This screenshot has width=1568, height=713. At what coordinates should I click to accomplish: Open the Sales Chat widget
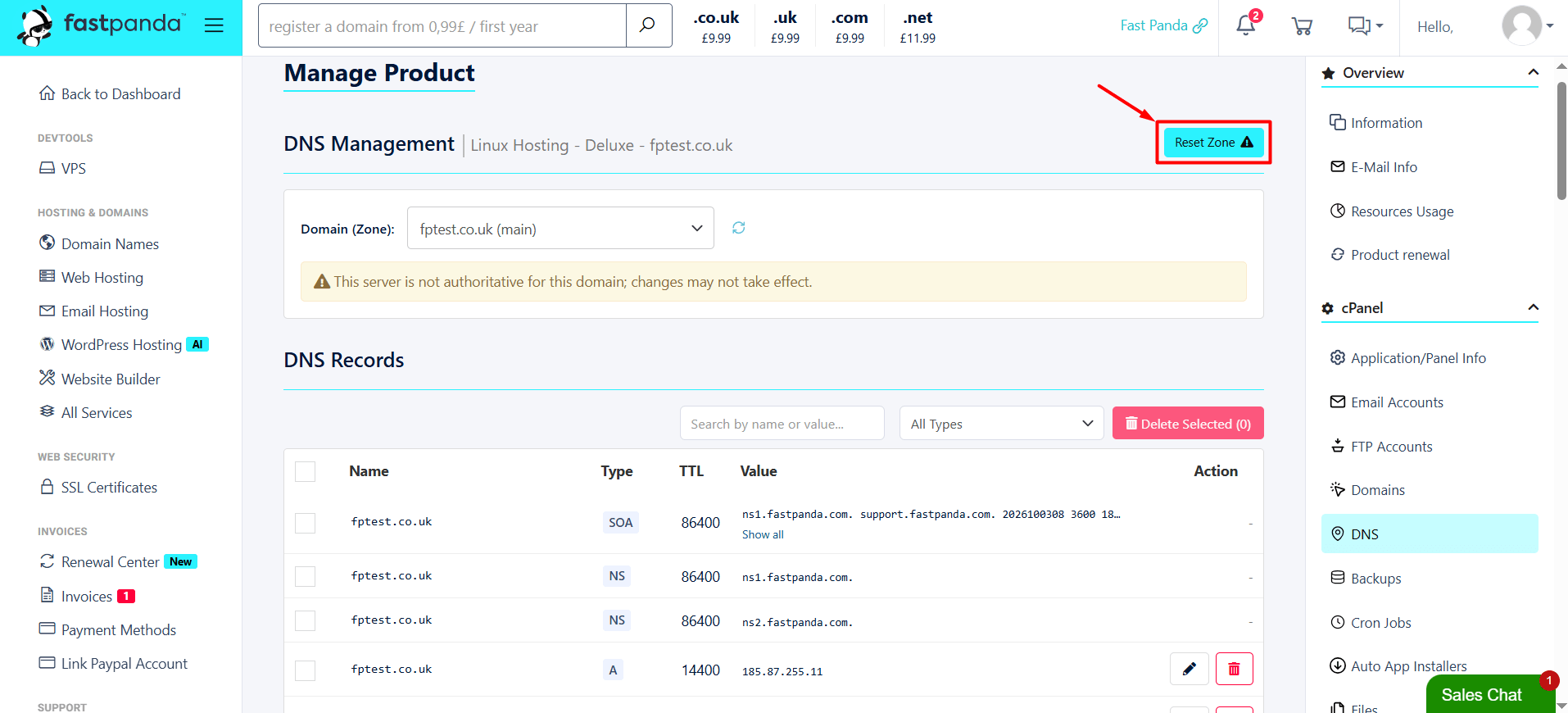pyautogui.click(x=1489, y=693)
